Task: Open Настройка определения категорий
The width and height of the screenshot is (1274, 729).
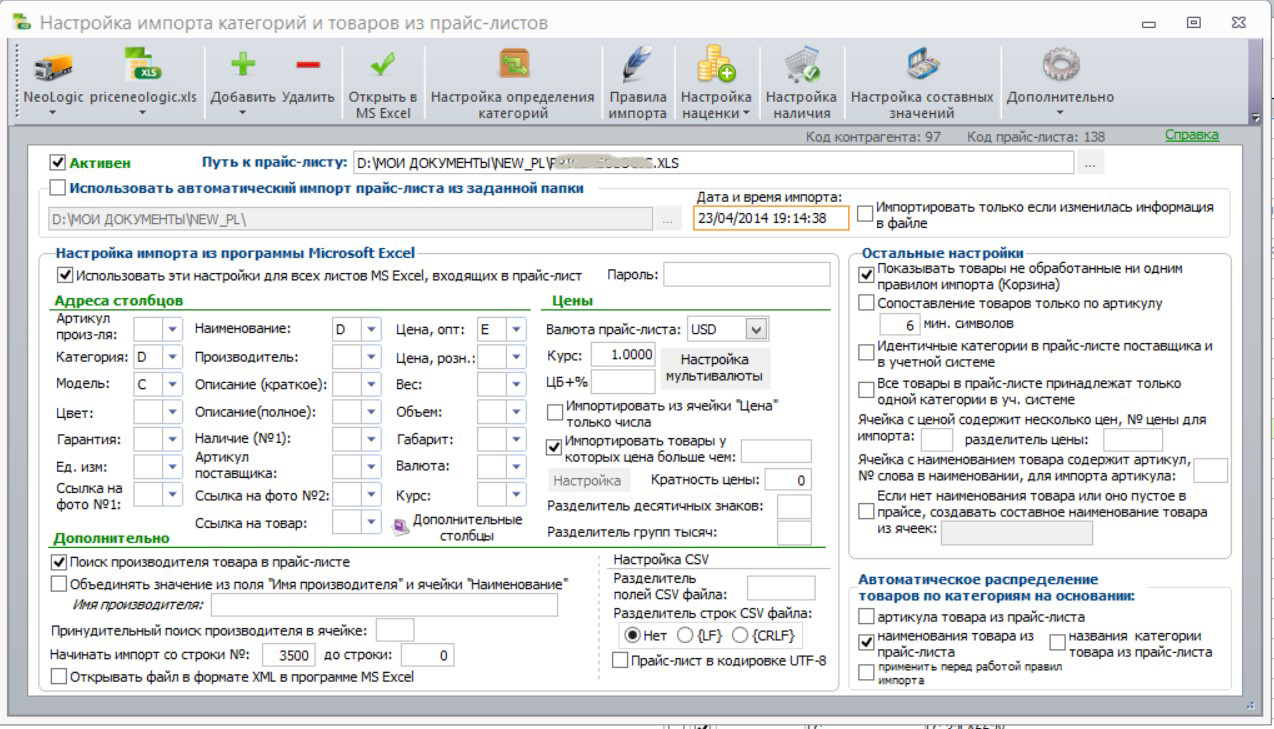Action: pos(512,66)
